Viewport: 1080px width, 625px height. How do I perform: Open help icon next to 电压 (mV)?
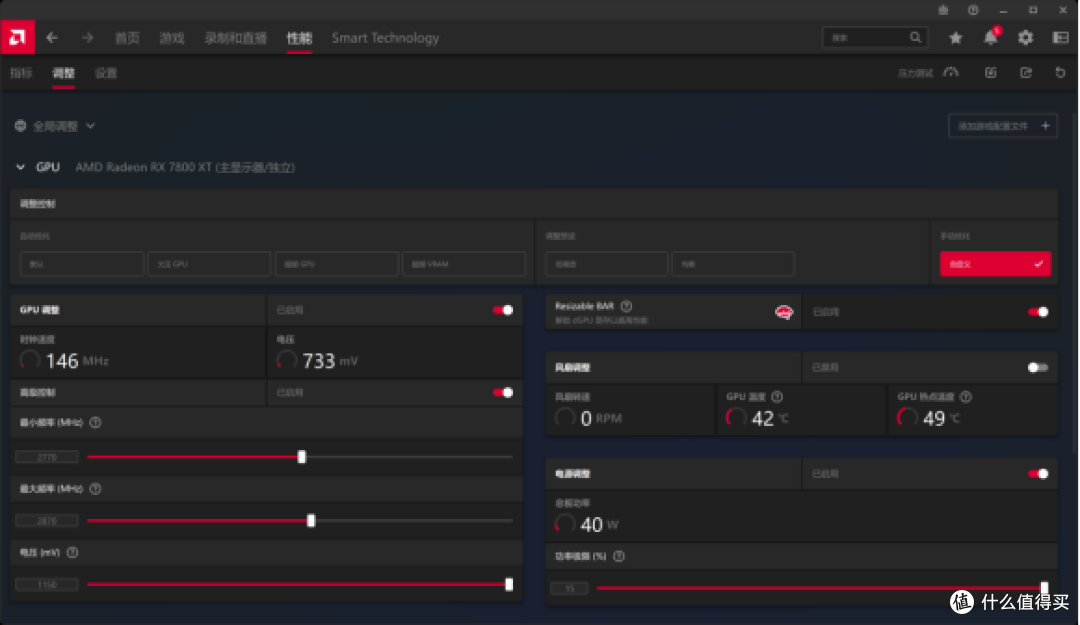pyautogui.click(x=72, y=553)
